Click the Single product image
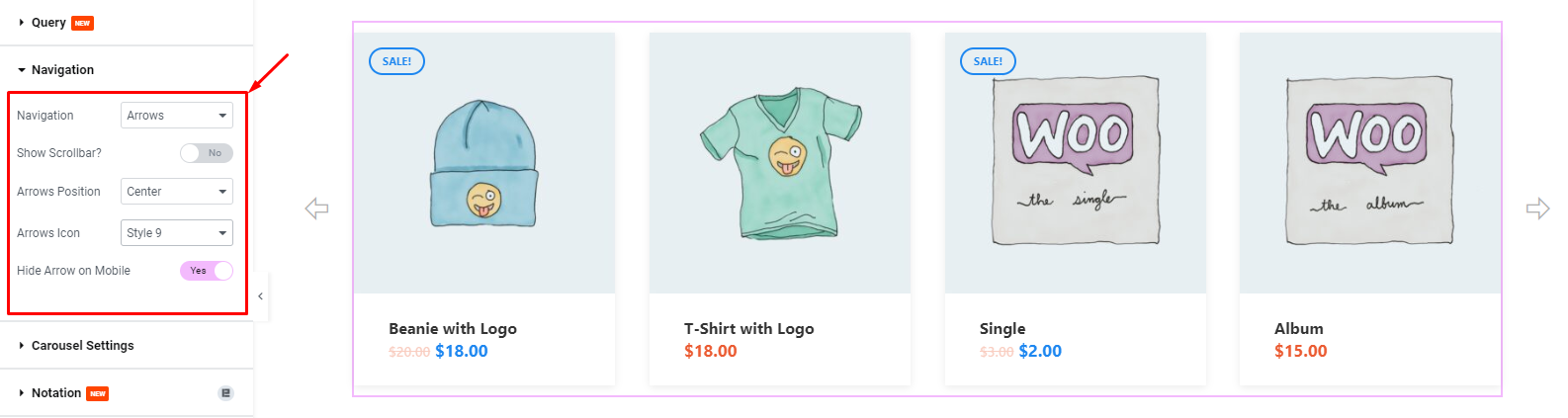This screenshot has height=418, width=1568. pyautogui.click(x=1075, y=161)
